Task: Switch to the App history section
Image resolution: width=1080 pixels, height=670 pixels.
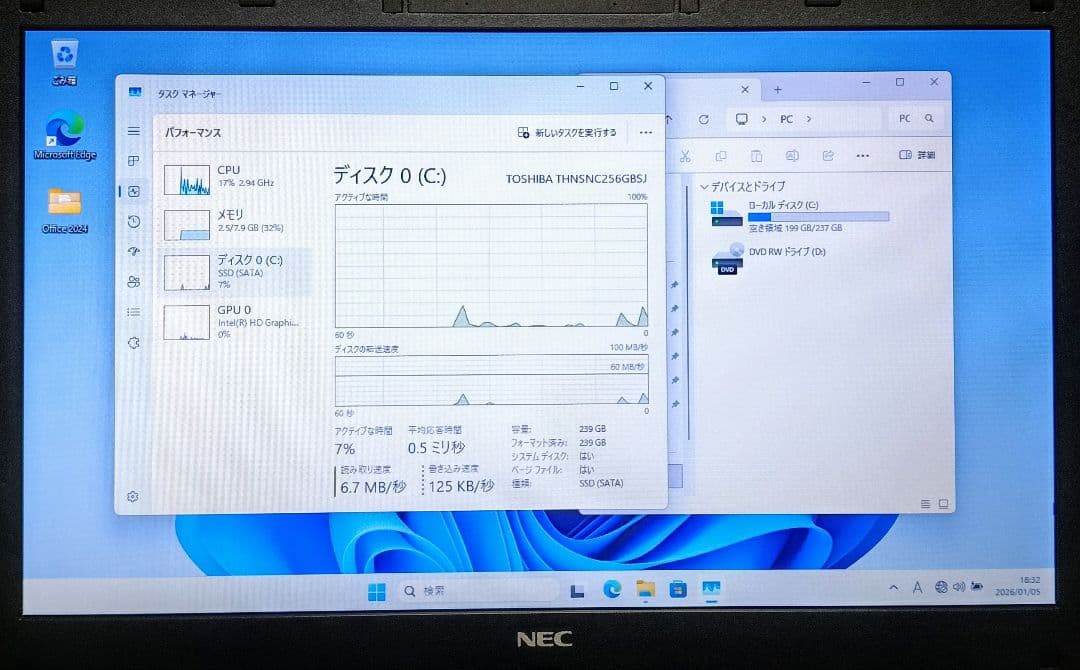Action: (133, 221)
